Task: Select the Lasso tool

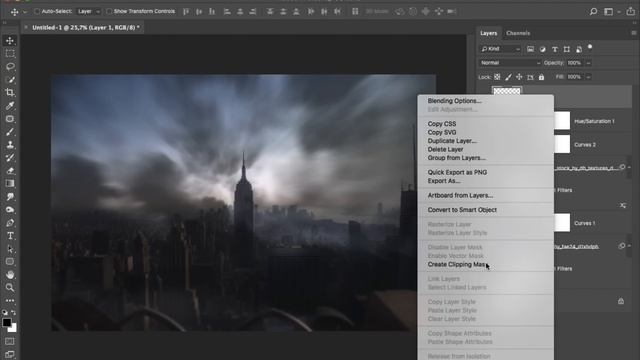Action: (x=10, y=67)
